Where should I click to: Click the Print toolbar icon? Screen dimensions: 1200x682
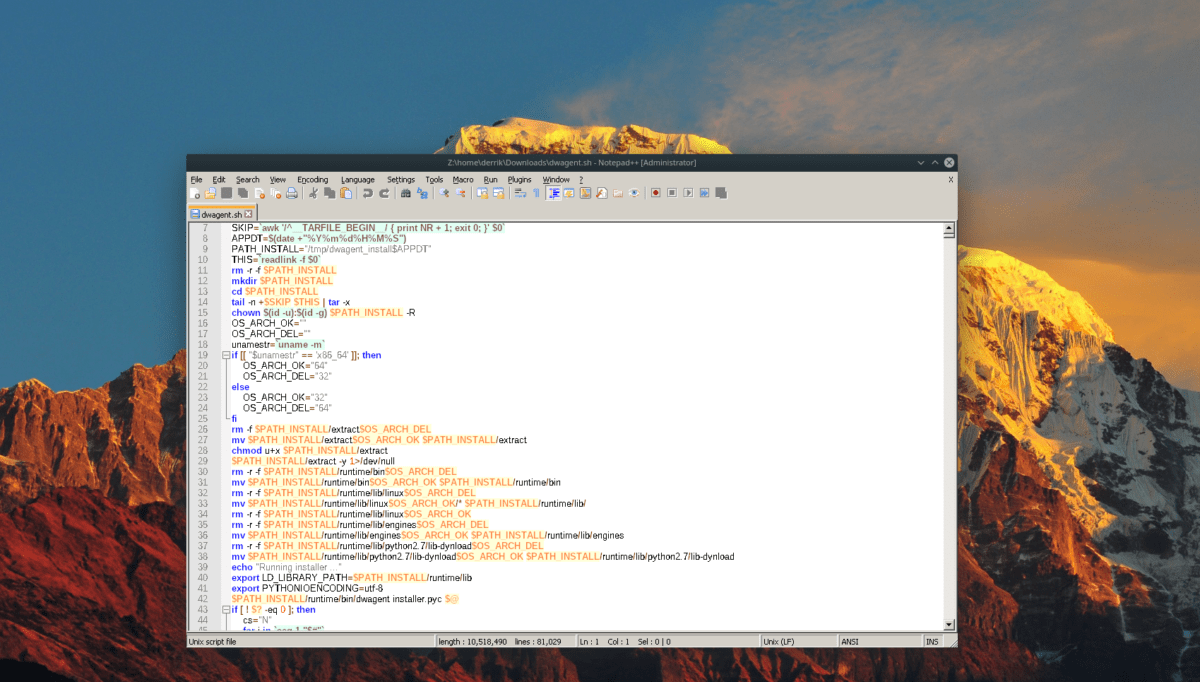[x=291, y=192]
